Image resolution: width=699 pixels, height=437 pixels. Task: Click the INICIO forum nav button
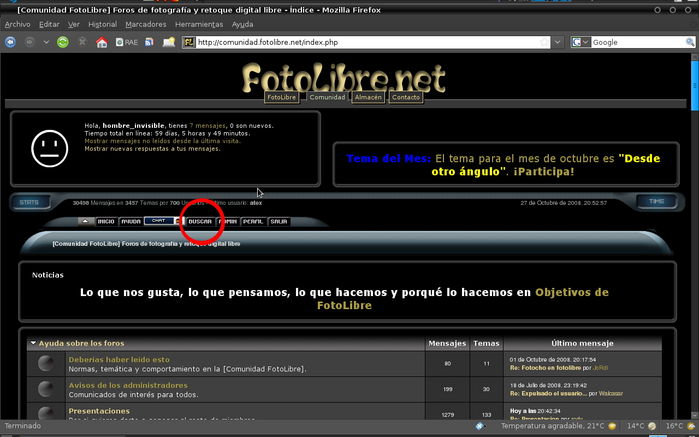pos(106,222)
